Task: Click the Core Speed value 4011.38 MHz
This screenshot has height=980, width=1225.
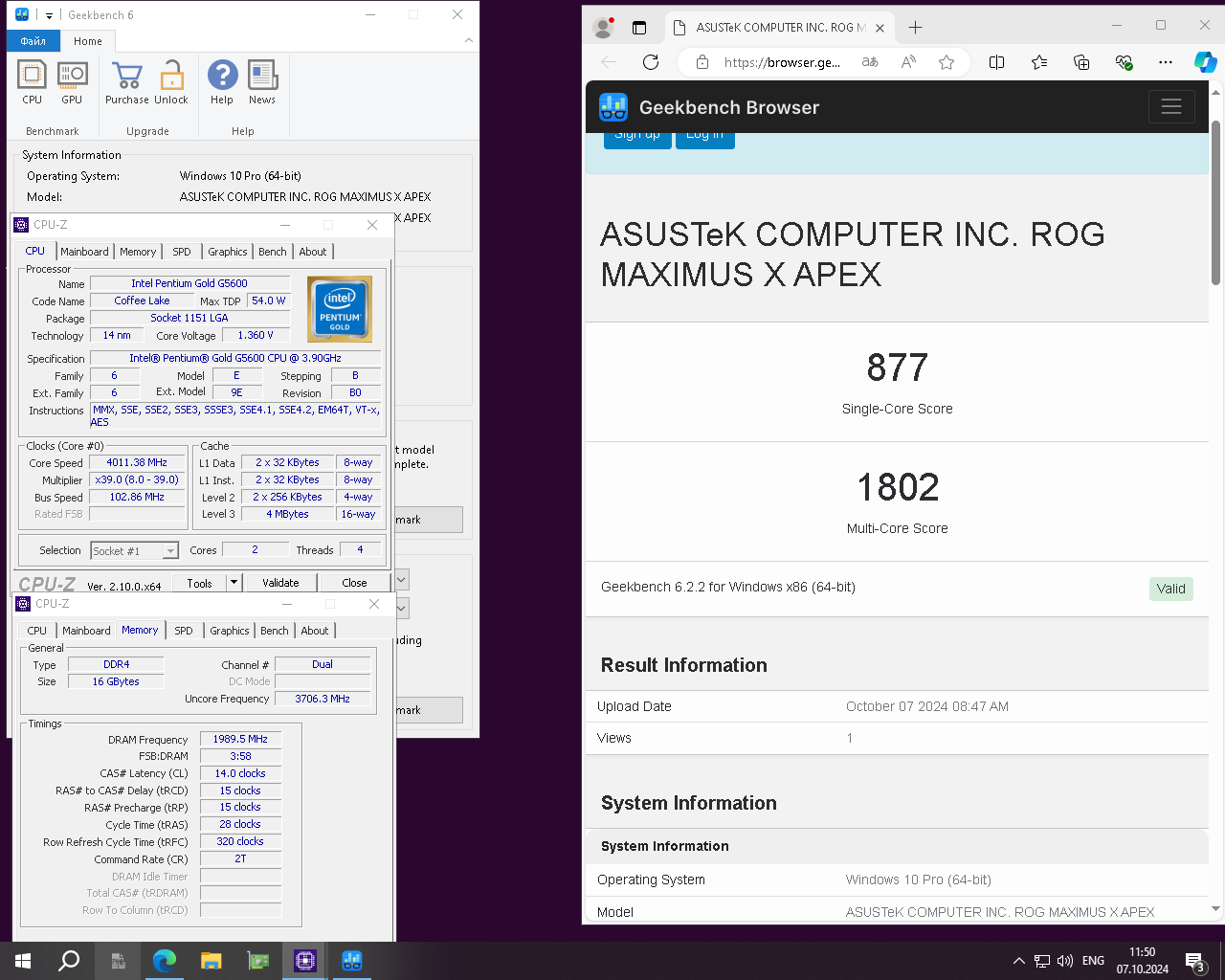Action: (137, 462)
